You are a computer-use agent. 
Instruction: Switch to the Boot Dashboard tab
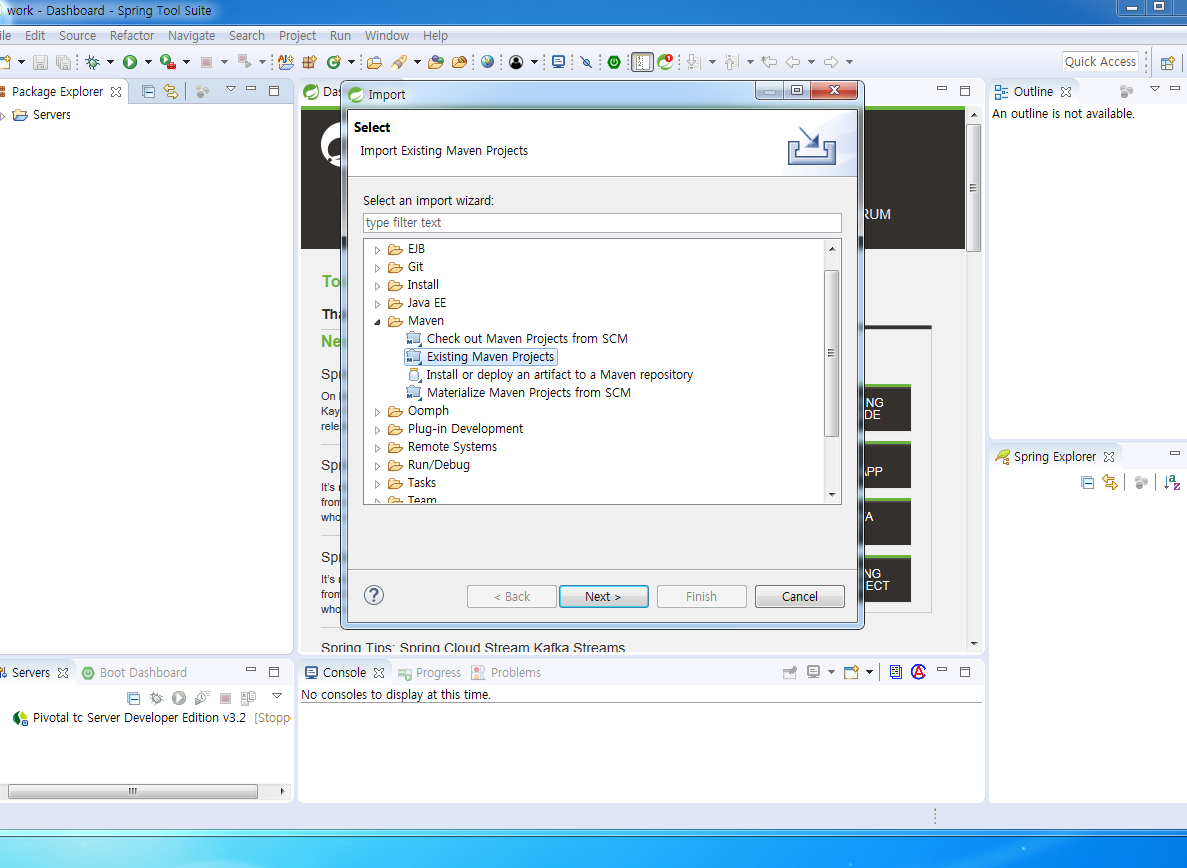pos(135,673)
